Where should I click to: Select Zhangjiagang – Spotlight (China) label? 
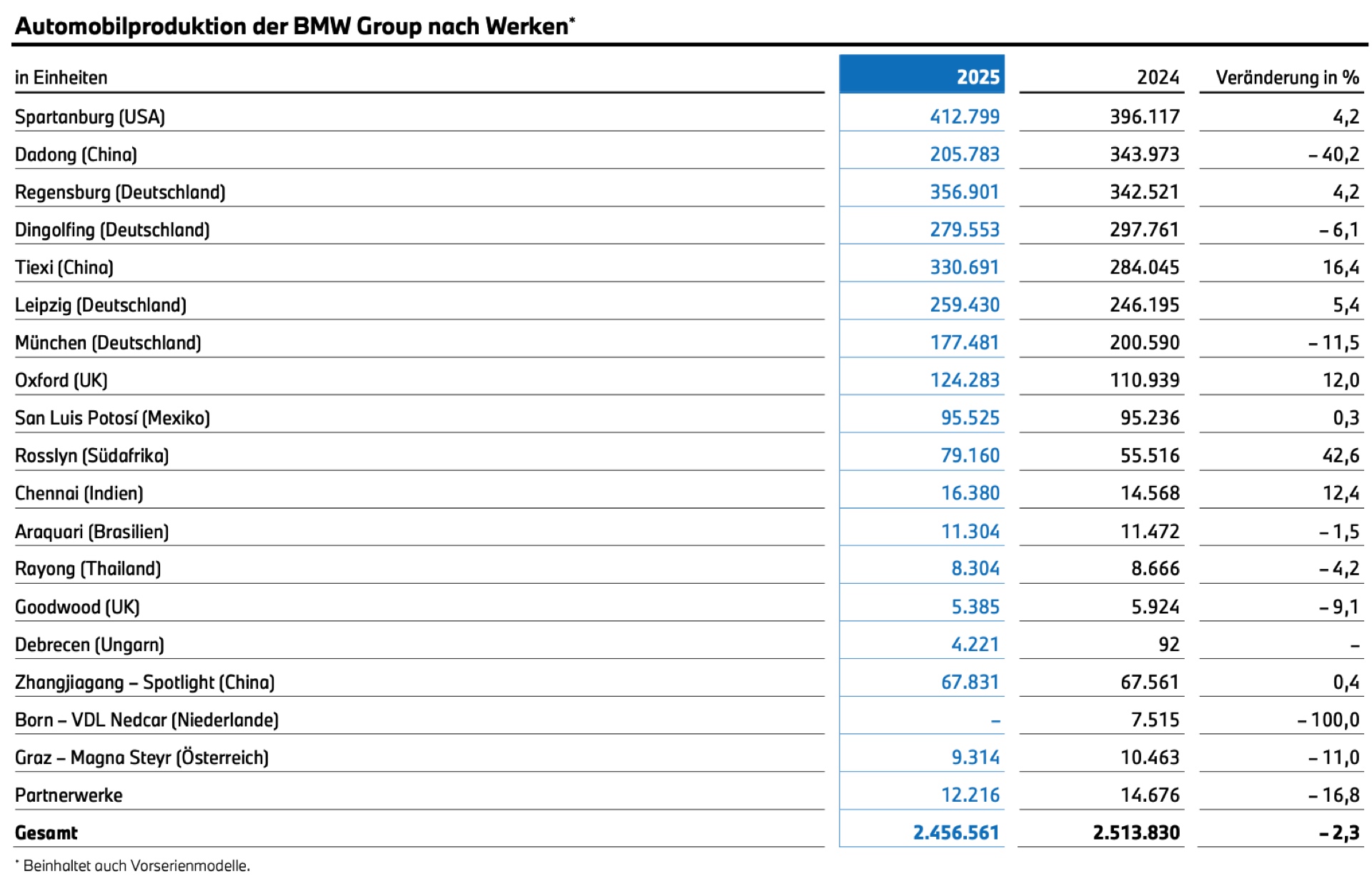pyautogui.click(x=144, y=682)
